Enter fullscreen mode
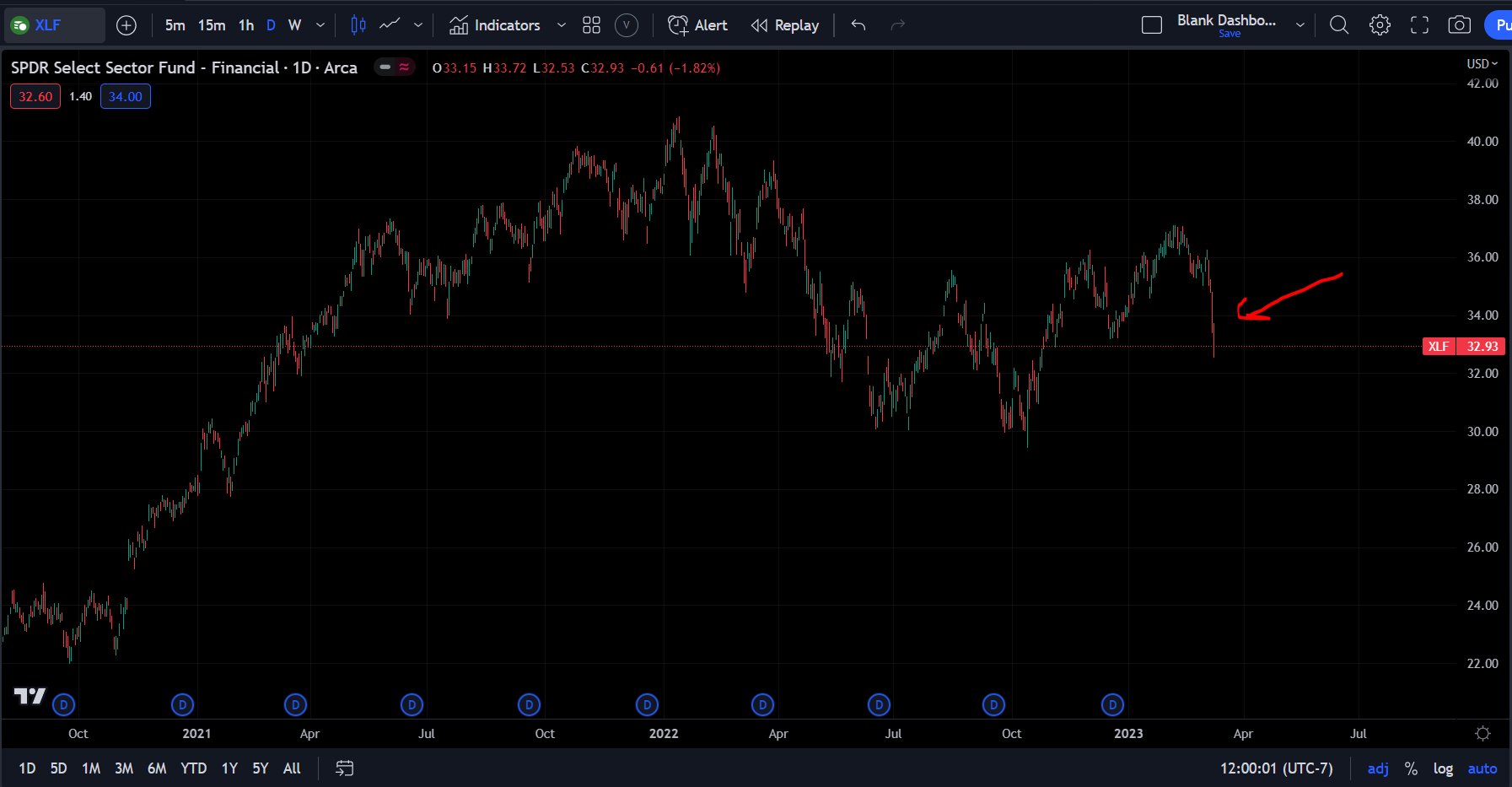Screen dimensions: 1512x787 click(1420, 25)
